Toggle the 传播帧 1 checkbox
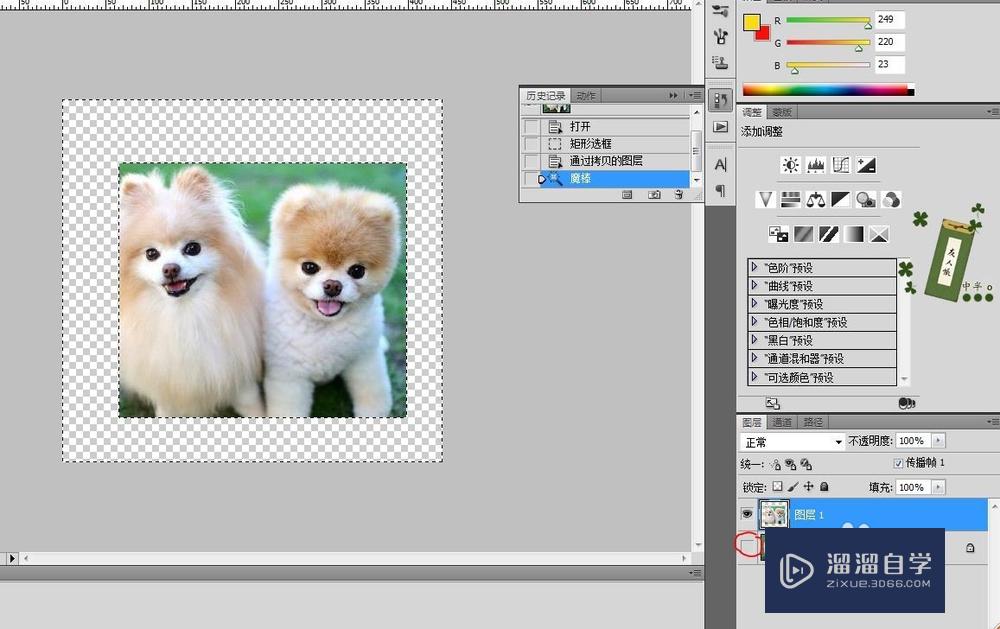Viewport: 1000px width, 629px height. pos(897,463)
